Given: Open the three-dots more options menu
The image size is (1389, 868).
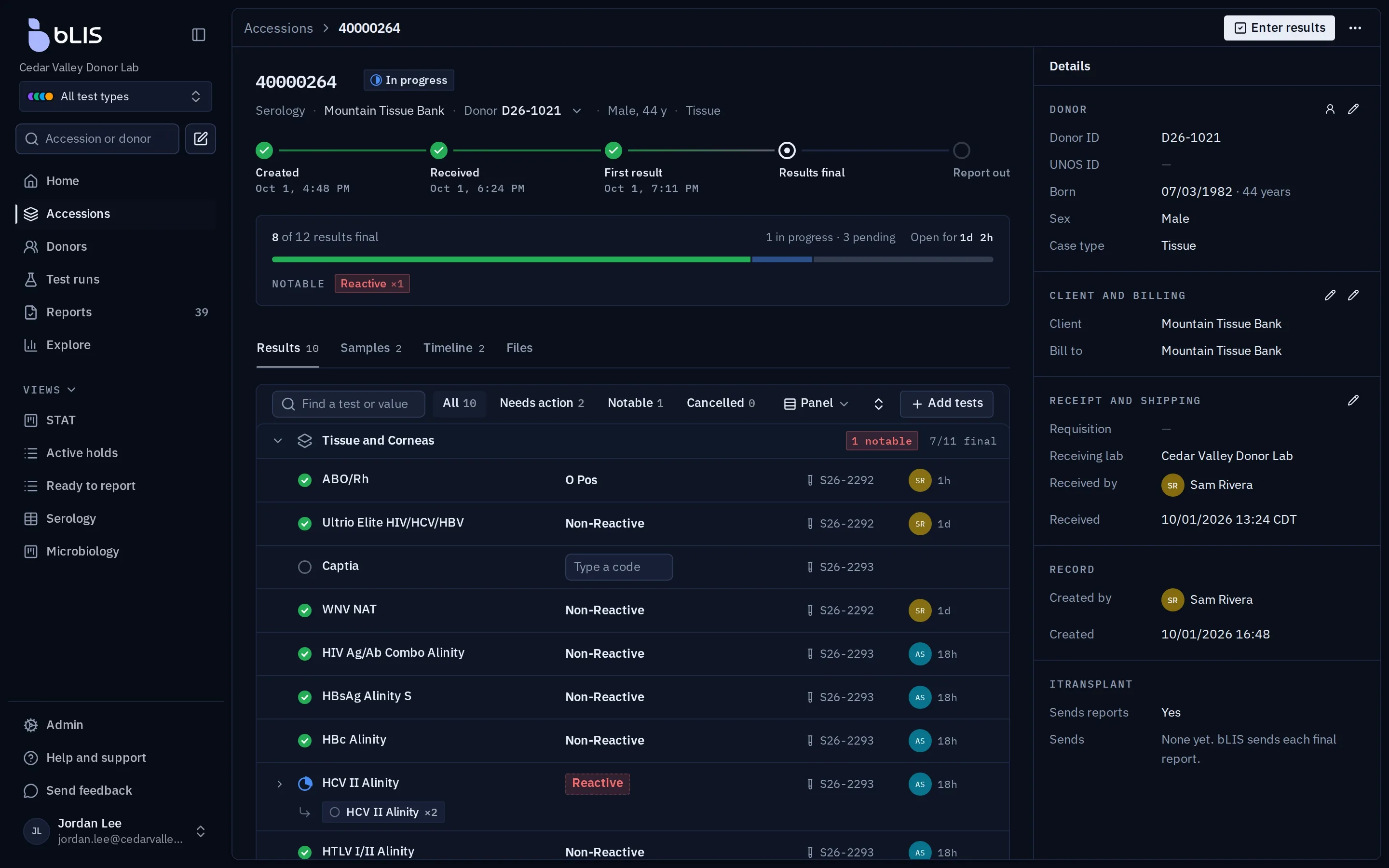Looking at the screenshot, I should (1355, 27).
